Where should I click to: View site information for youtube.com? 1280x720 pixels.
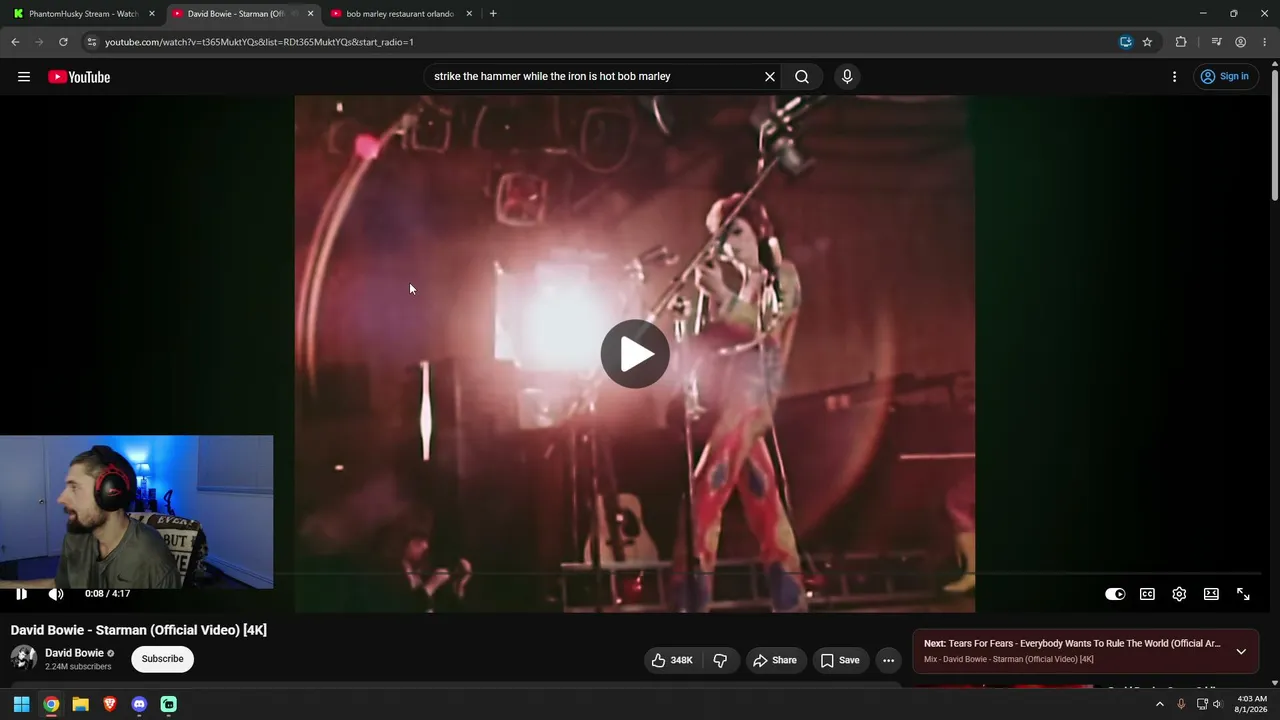(x=91, y=42)
